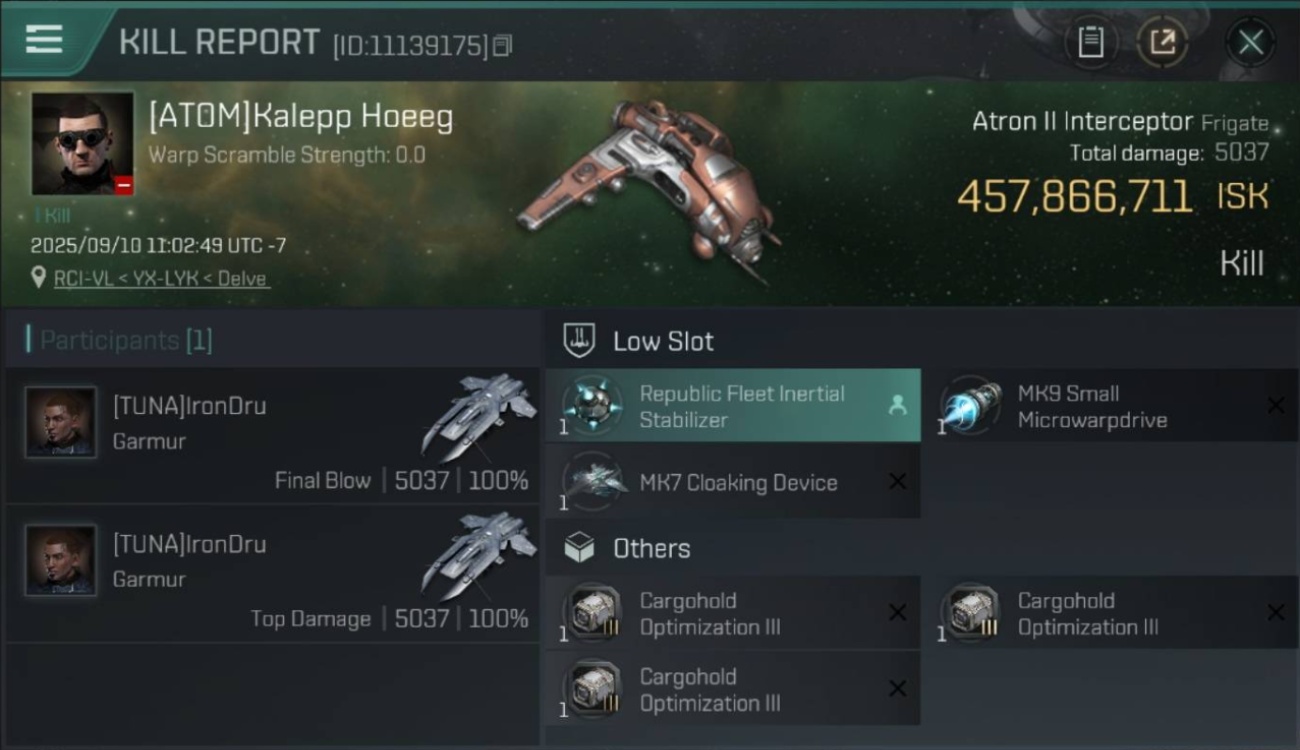The image size is (1300, 750).
Task: Select the Republic Fleet Inertial Stabilizer item
Action: click(x=733, y=406)
